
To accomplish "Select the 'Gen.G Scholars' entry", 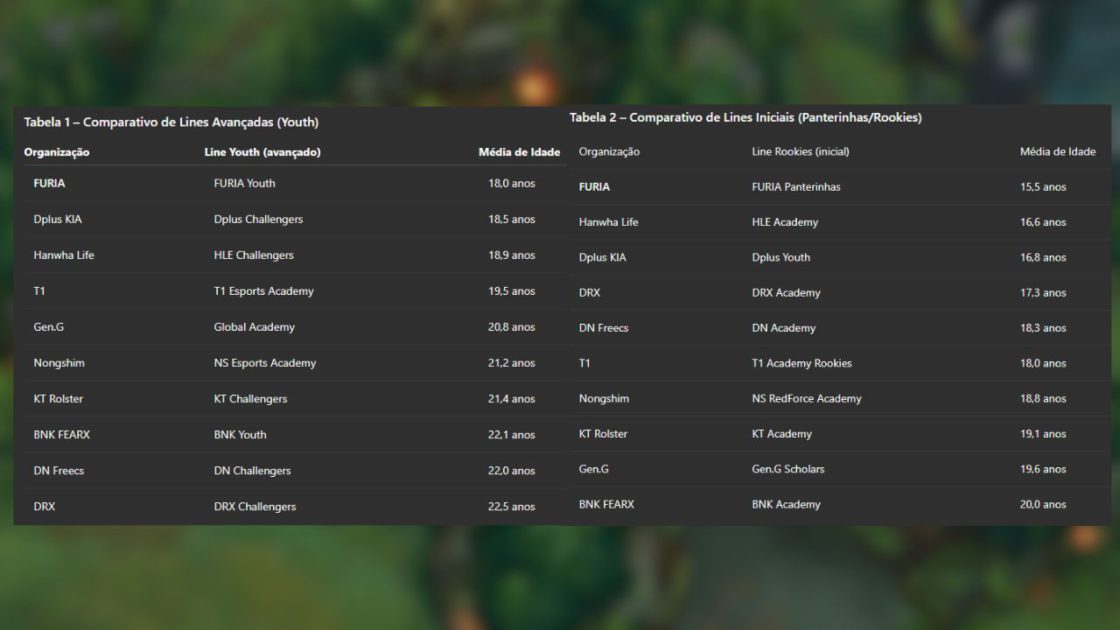I will pyautogui.click(x=788, y=469).
